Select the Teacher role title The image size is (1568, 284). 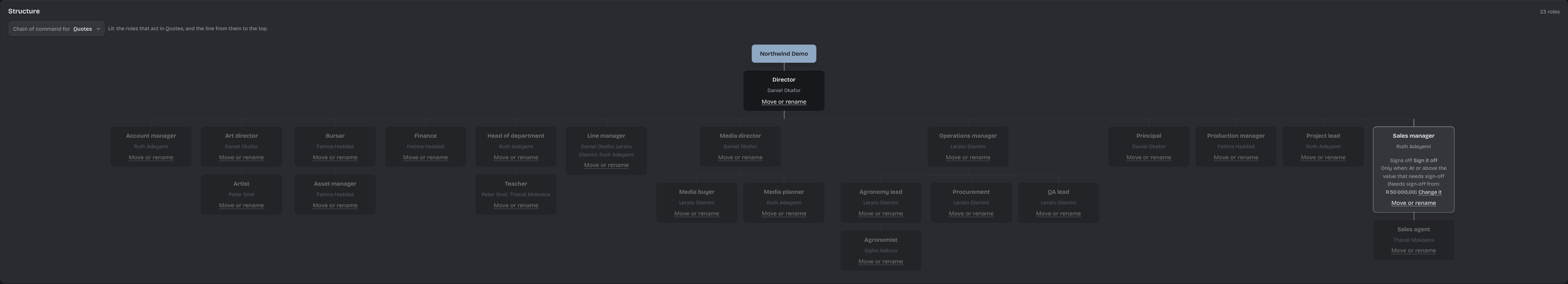click(x=516, y=184)
